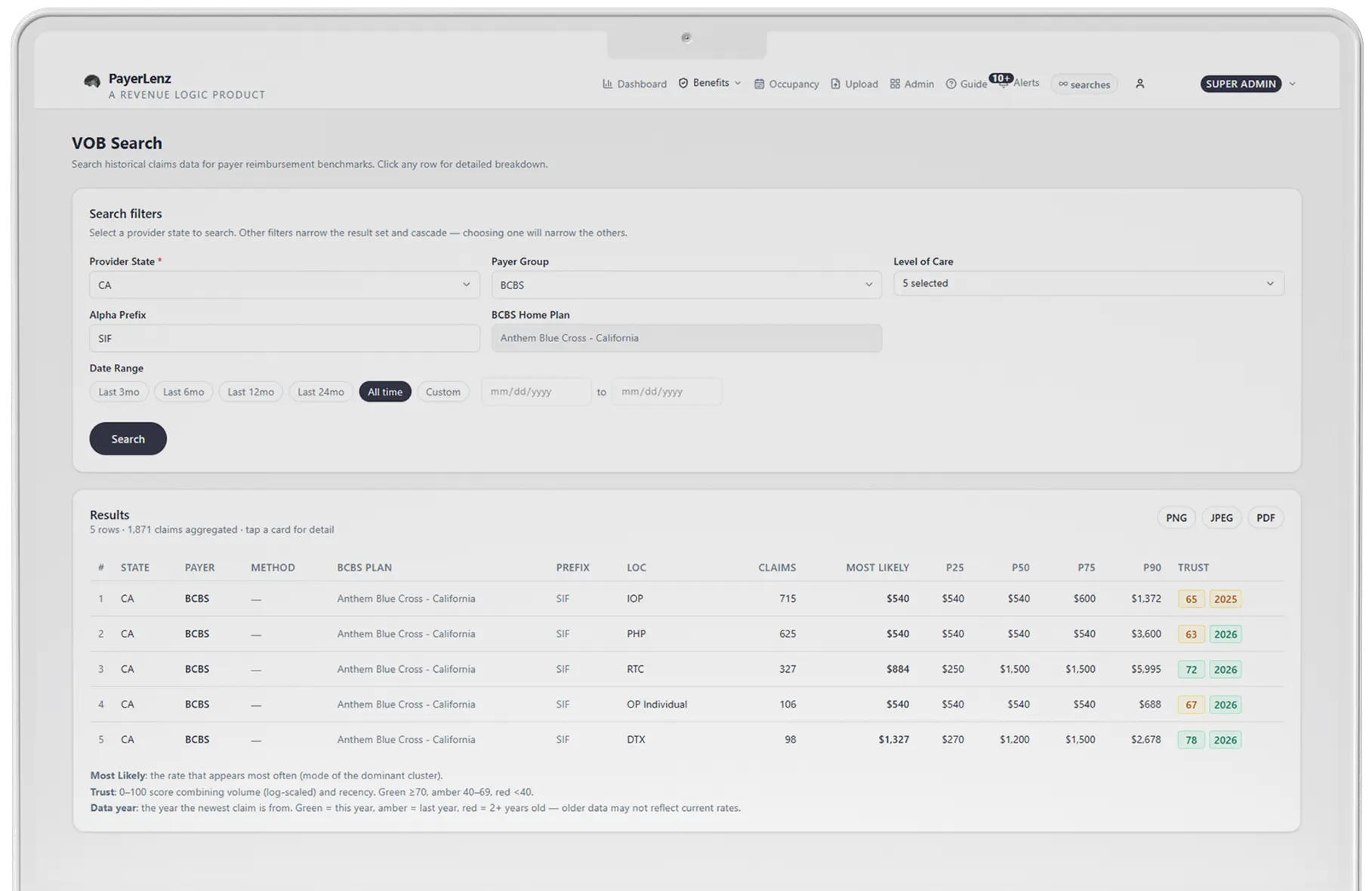Open the Dashboard nav item
Screen dimensions: 1372x891
[x=635, y=84]
